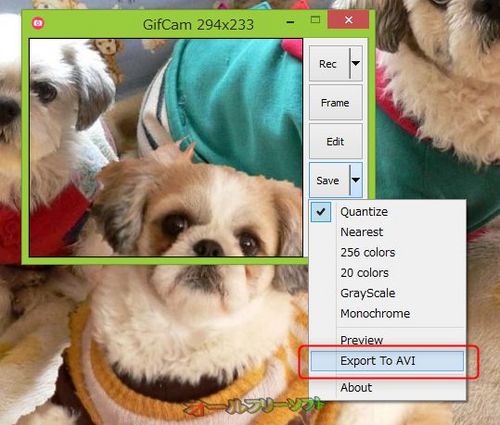Select Monochrome mode
Screen dimensions: 500x425
[x=387, y=313]
